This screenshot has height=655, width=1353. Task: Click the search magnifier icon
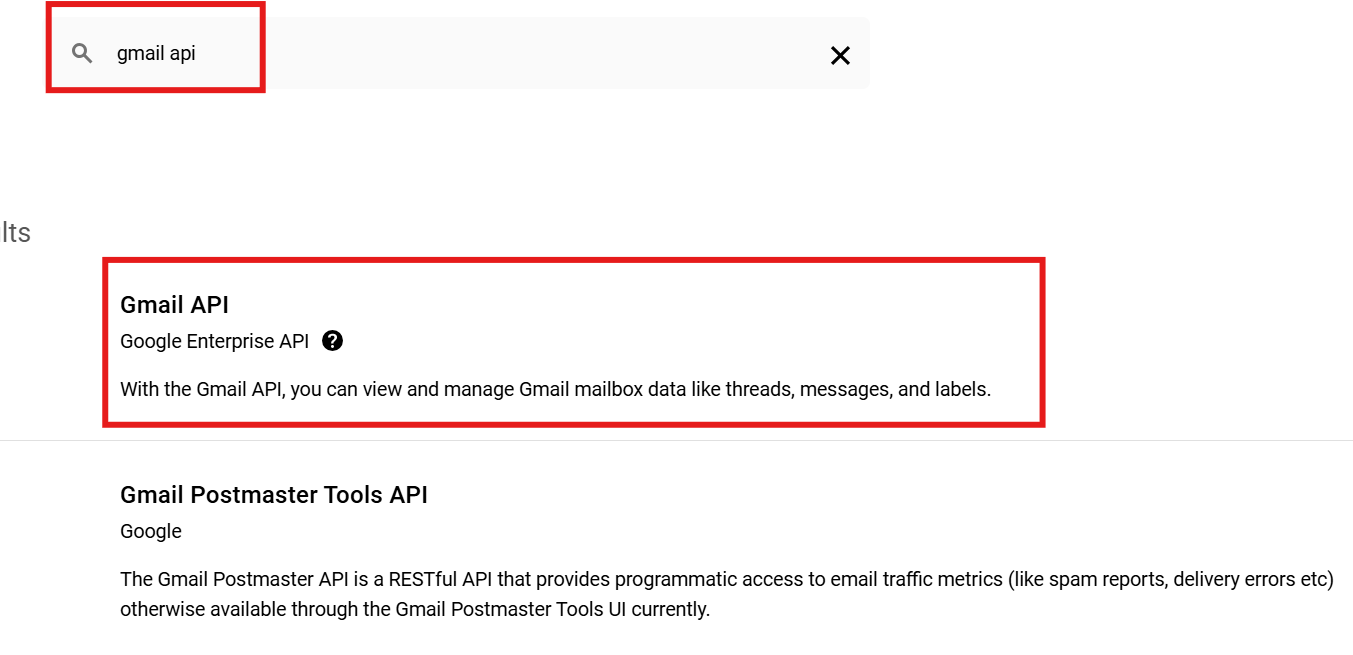pyautogui.click(x=83, y=54)
